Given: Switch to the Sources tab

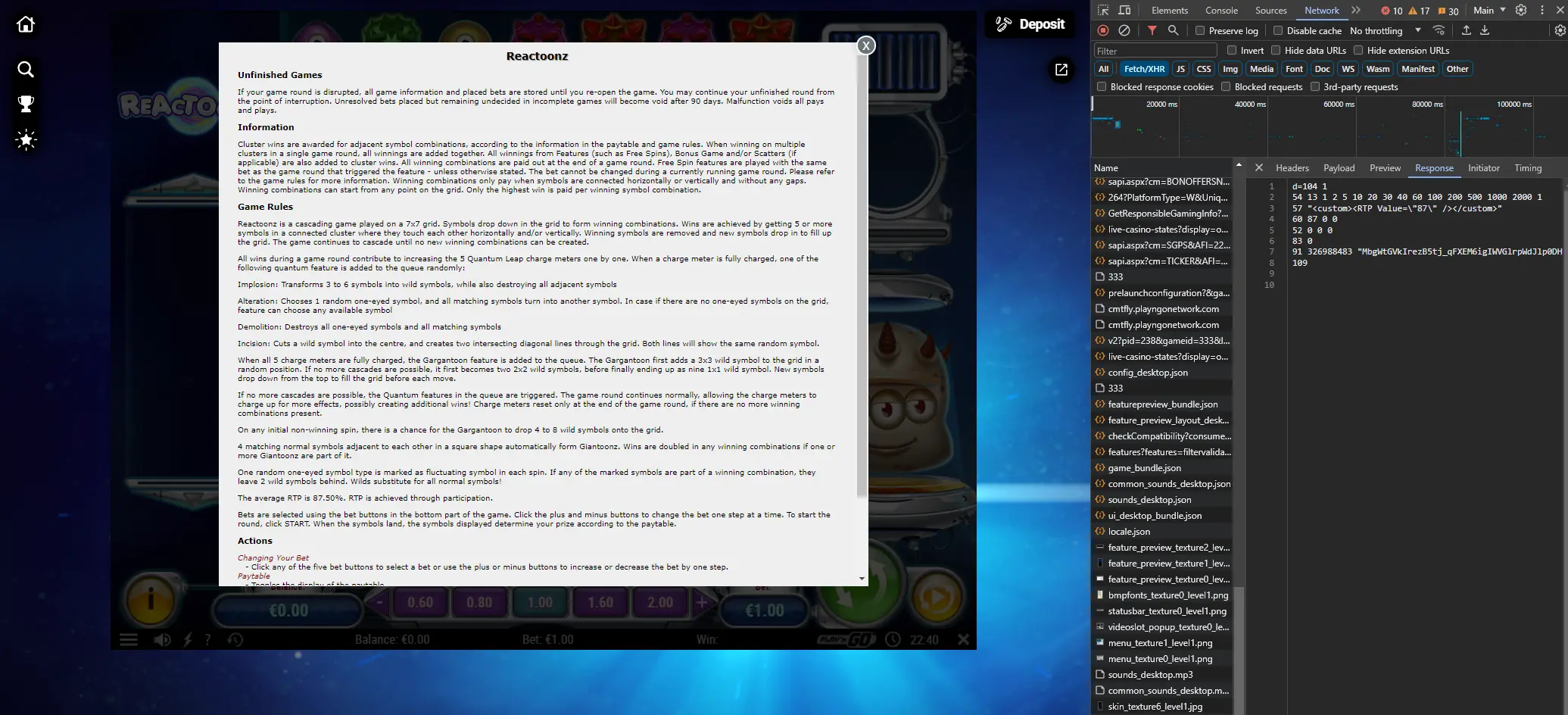Looking at the screenshot, I should click(1270, 11).
